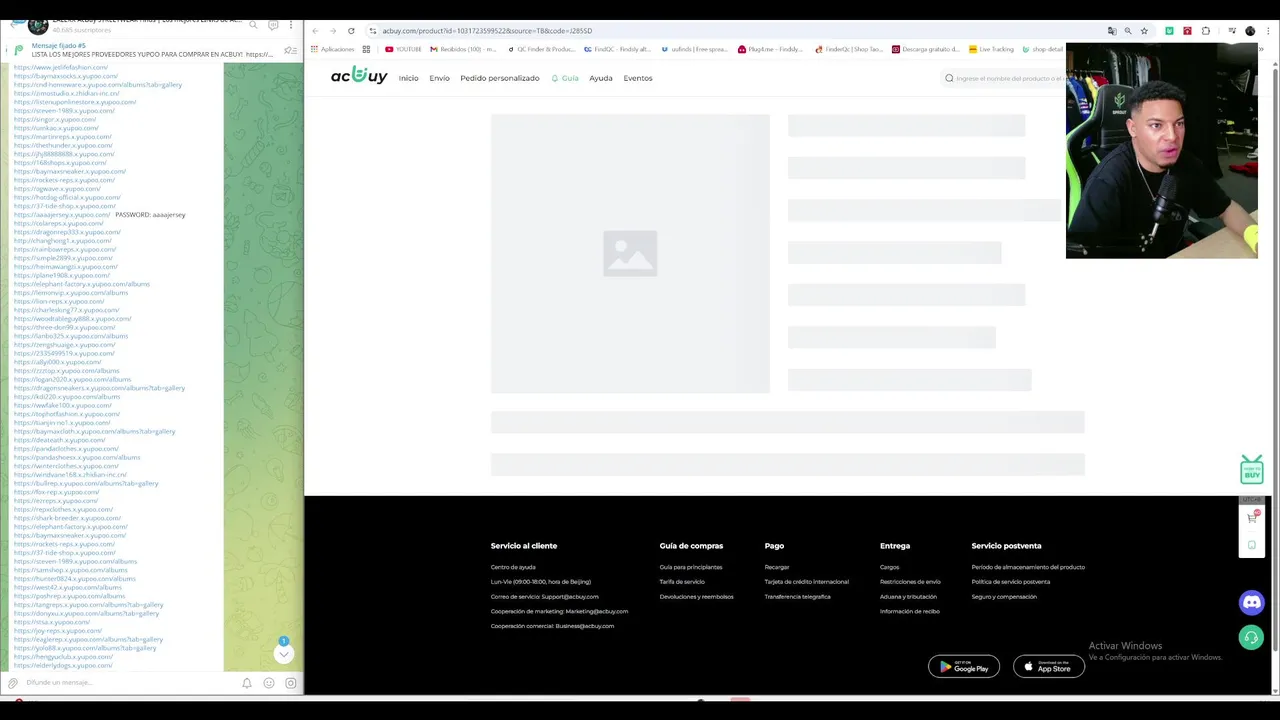Open the Live Tracking bookmark
This screenshot has width=1280, height=720.
[x=991, y=49]
